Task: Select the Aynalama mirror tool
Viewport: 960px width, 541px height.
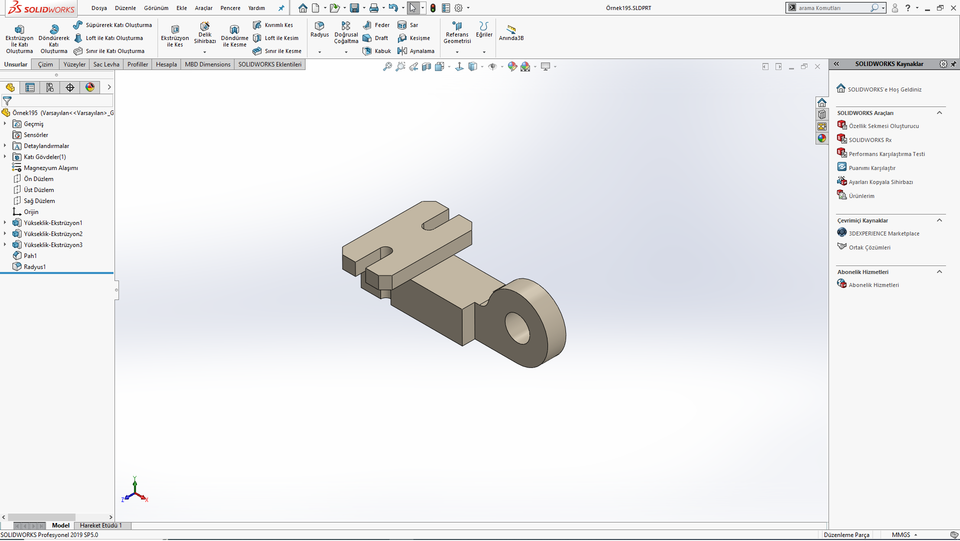Action: [x=416, y=51]
